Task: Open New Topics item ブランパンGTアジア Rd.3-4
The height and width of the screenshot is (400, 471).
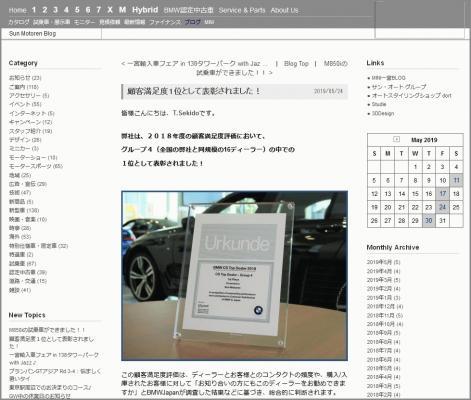Action: coord(55,375)
